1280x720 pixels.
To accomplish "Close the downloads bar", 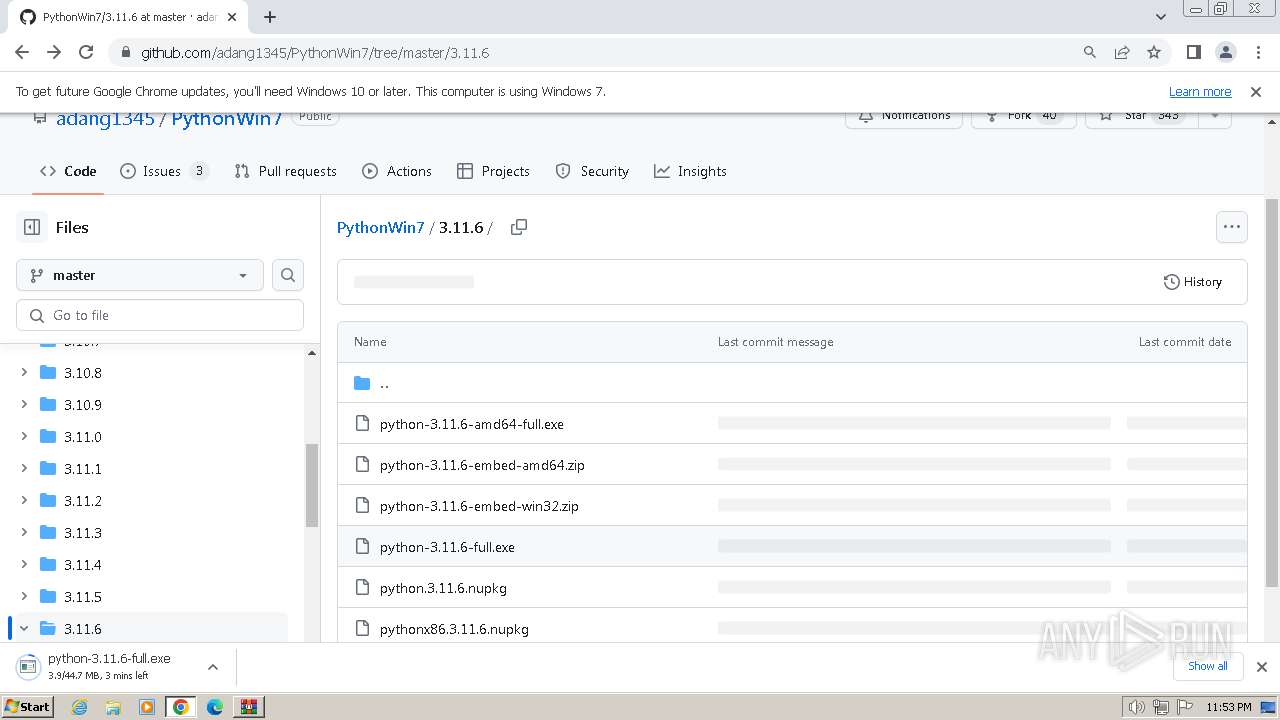I will pos(1261,667).
